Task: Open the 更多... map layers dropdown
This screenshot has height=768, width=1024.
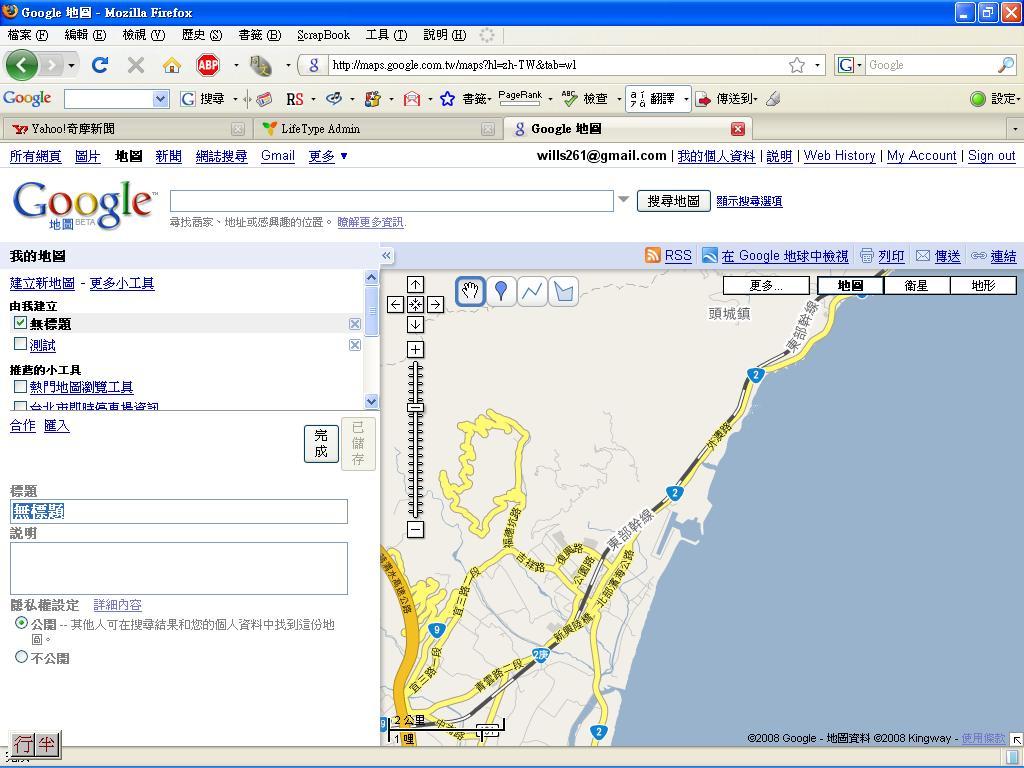Action: pos(766,285)
